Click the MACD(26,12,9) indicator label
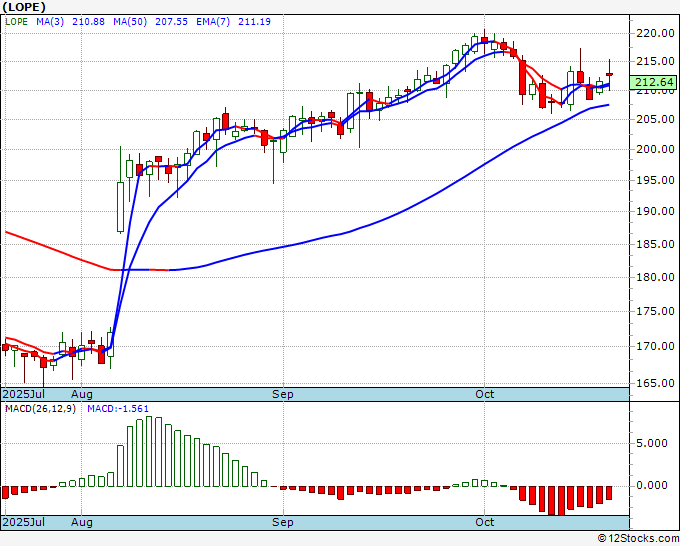 pos(40,409)
